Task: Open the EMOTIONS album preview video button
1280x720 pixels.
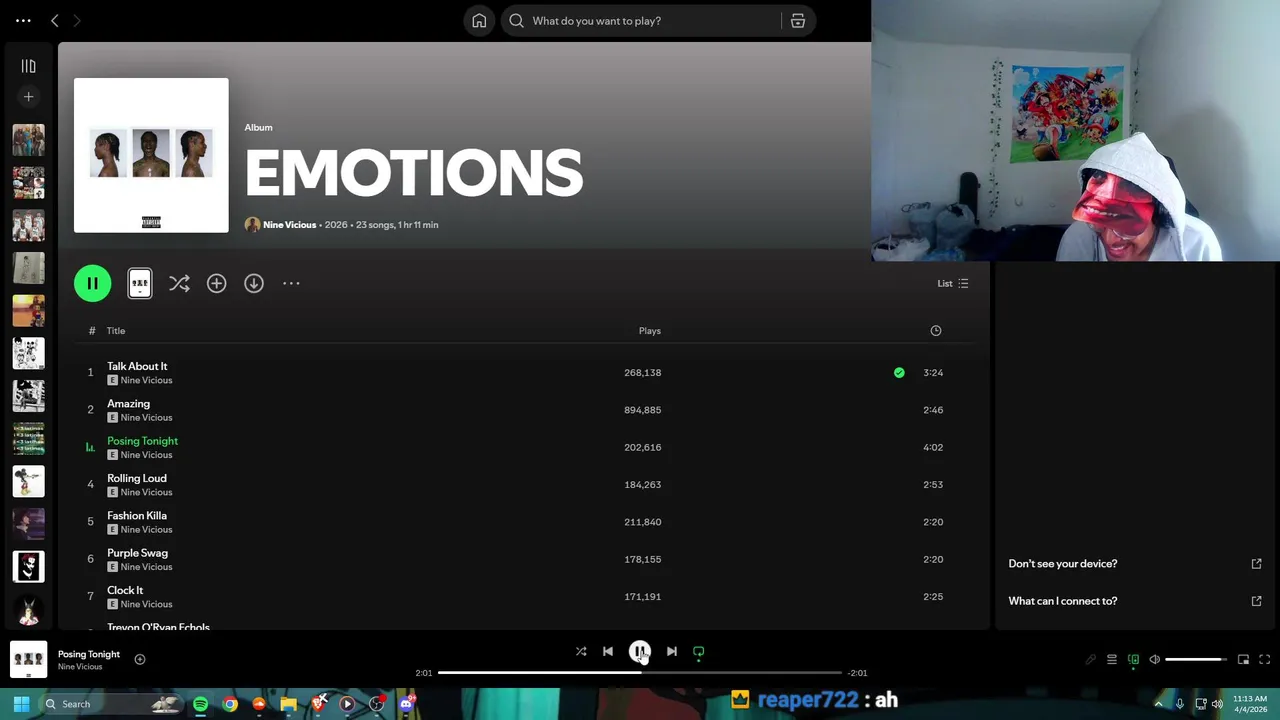Action: [140, 284]
